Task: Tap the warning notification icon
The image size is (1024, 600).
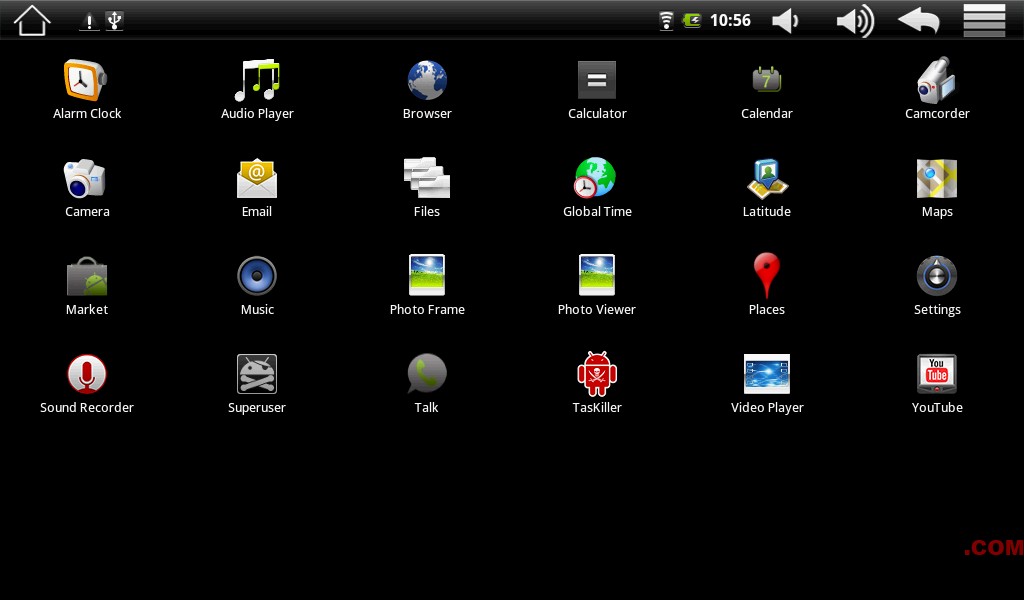Action: 89,21
